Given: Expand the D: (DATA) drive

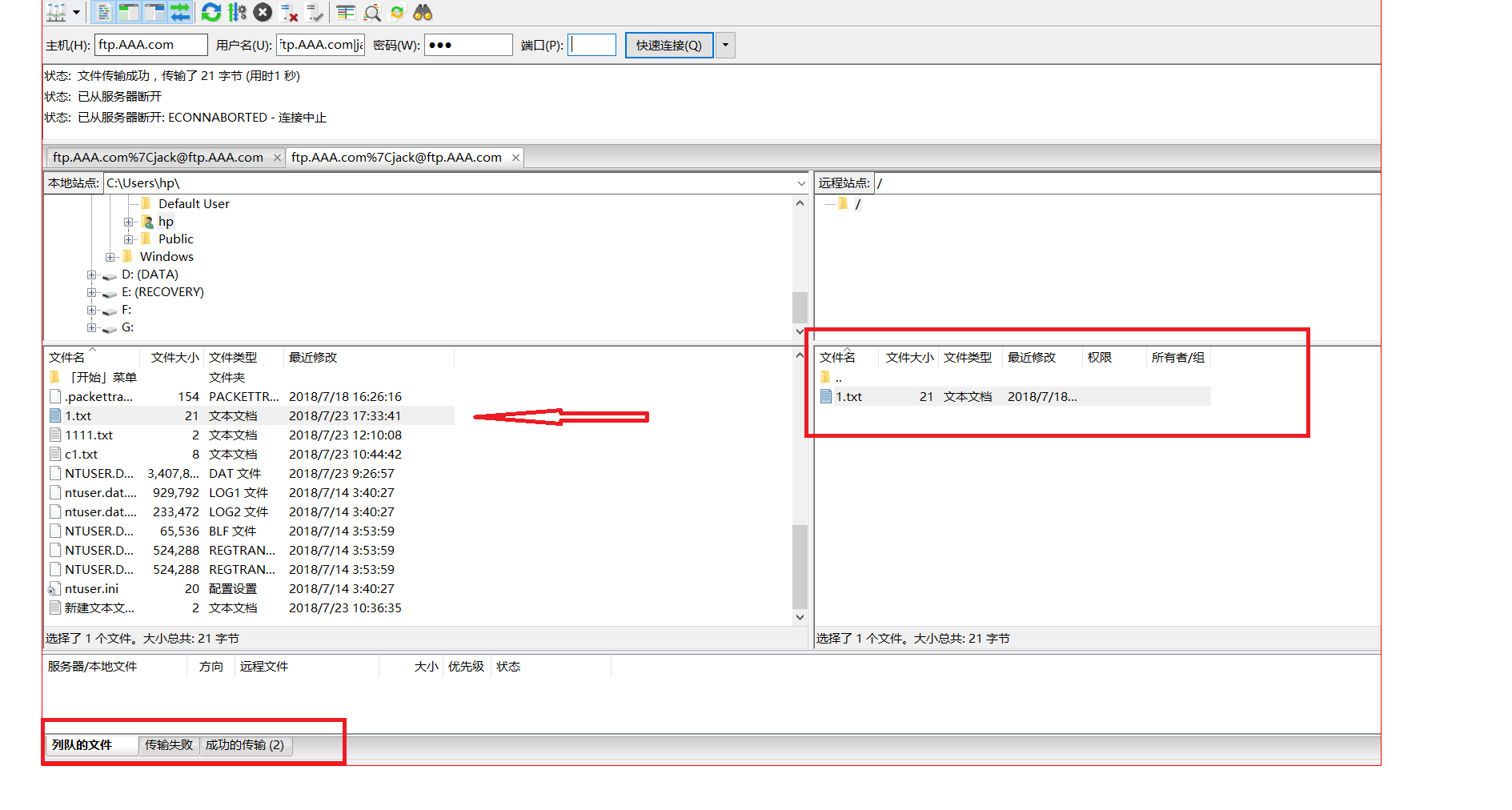Looking at the screenshot, I should (x=91, y=275).
